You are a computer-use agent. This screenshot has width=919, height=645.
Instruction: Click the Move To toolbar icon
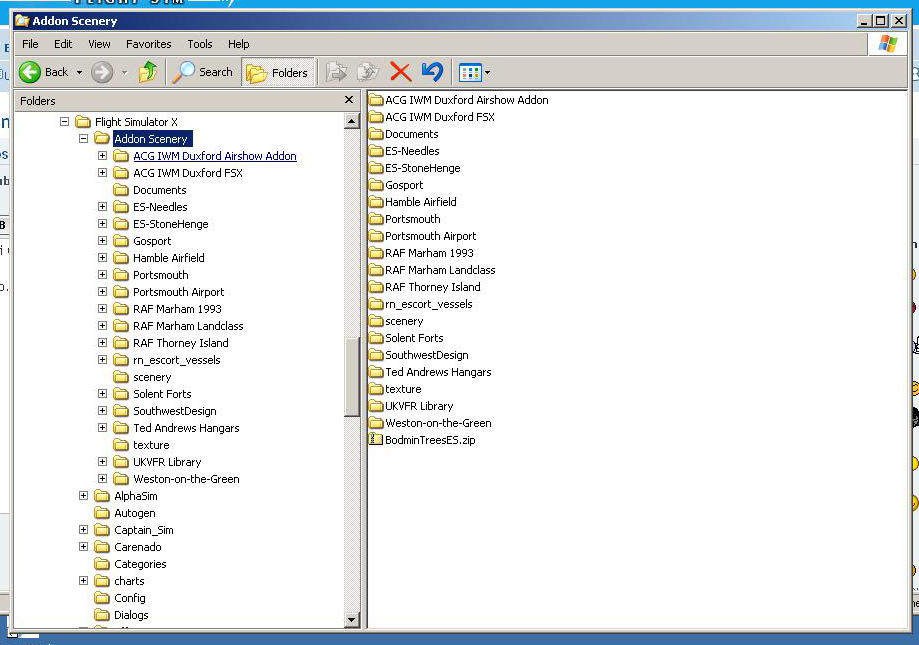click(336, 73)
